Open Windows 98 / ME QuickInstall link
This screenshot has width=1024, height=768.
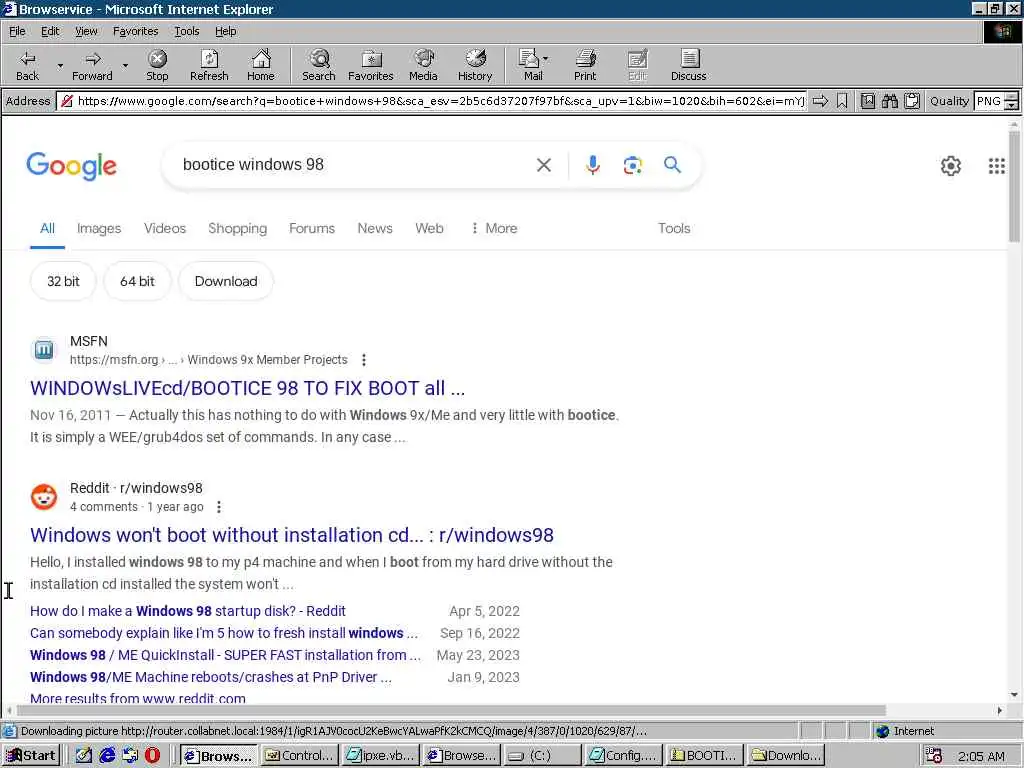coord(225,655)
